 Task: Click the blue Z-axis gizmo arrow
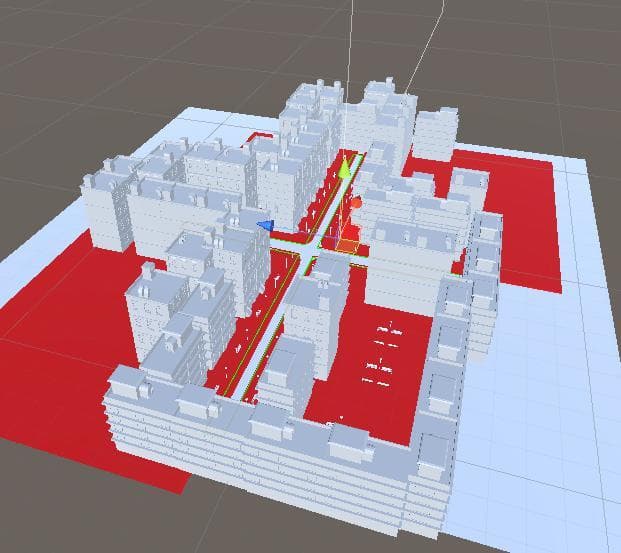(x=265, y=225)
